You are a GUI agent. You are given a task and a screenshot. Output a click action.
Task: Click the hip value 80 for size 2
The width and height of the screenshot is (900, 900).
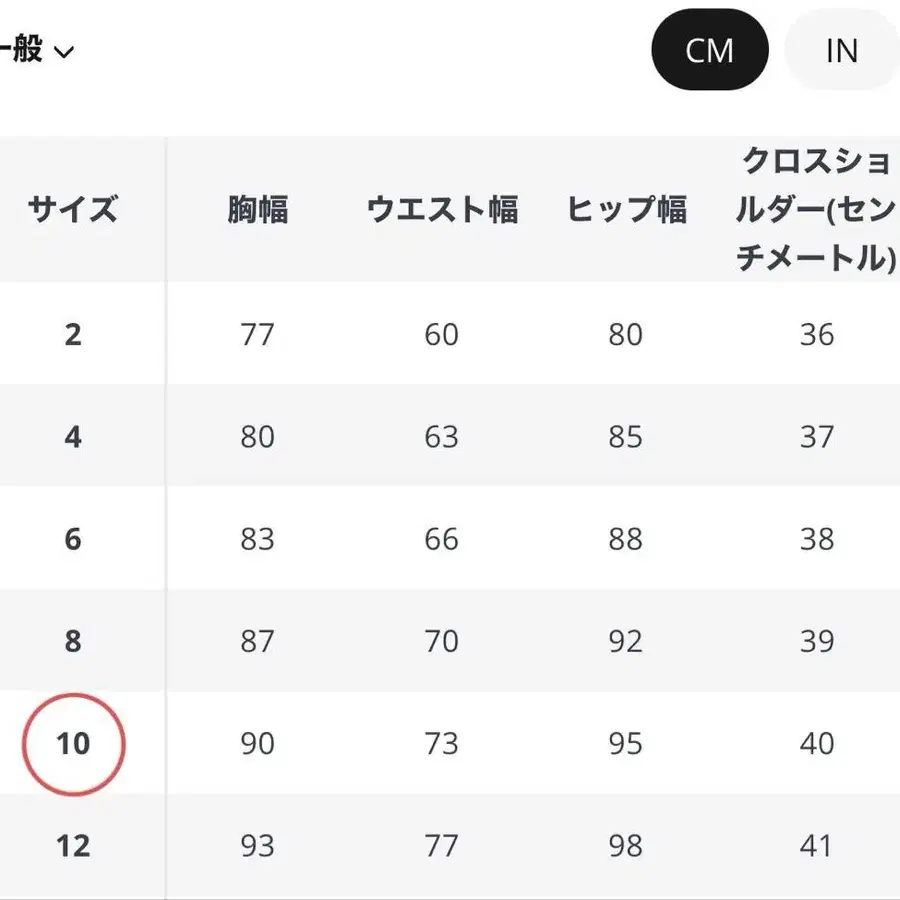click(x=627, y=334)
